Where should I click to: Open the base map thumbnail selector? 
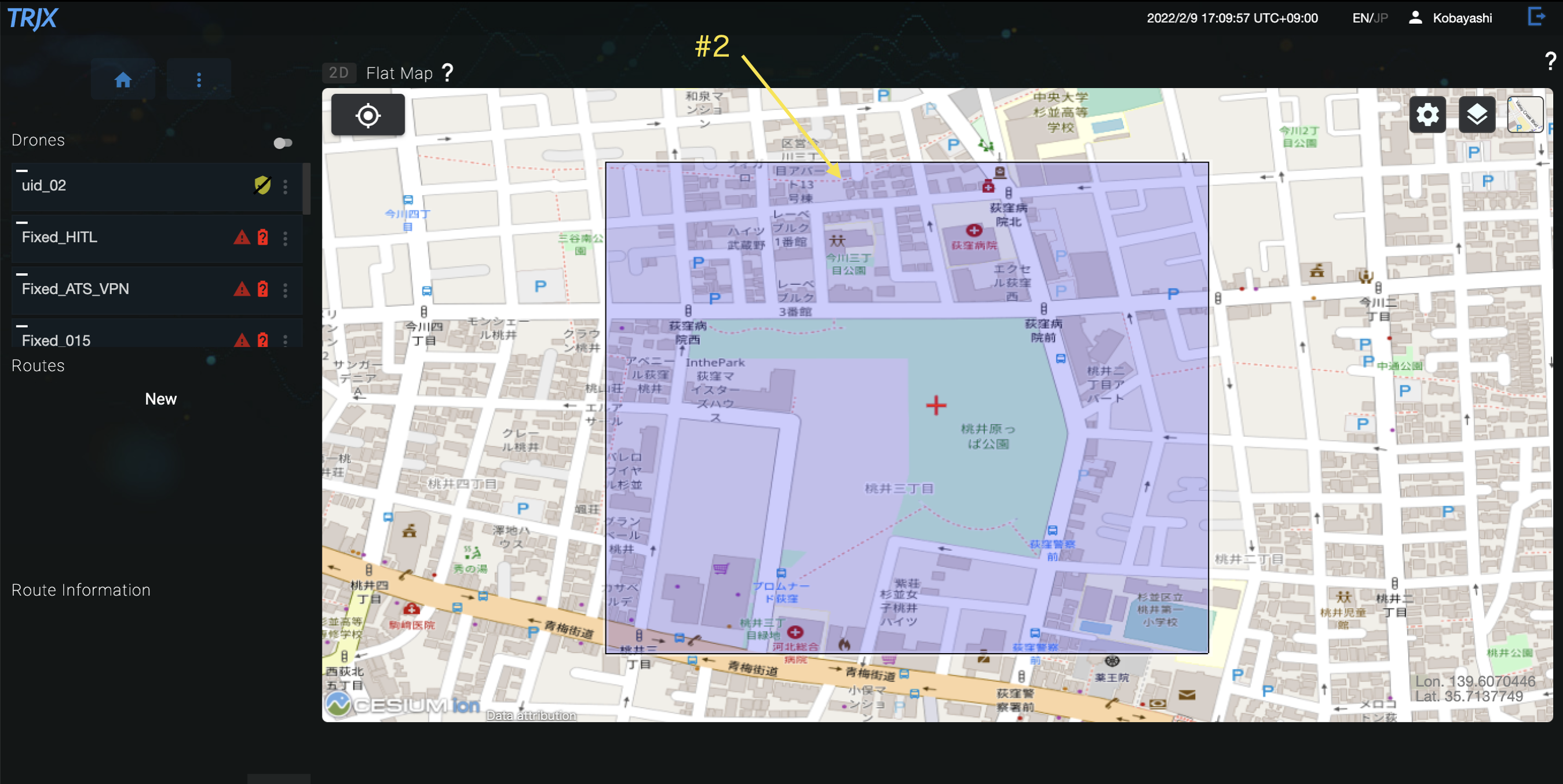[x=1525, y=114]
